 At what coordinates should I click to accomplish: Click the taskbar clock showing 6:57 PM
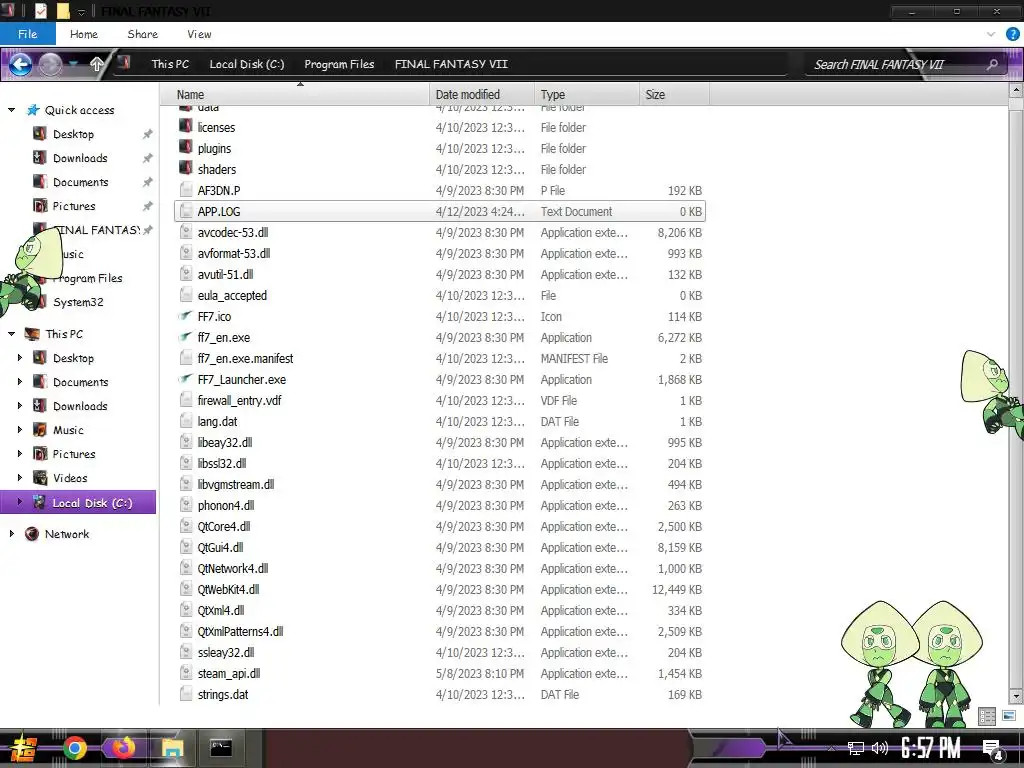pyautogui.click(x=931, y=748)
